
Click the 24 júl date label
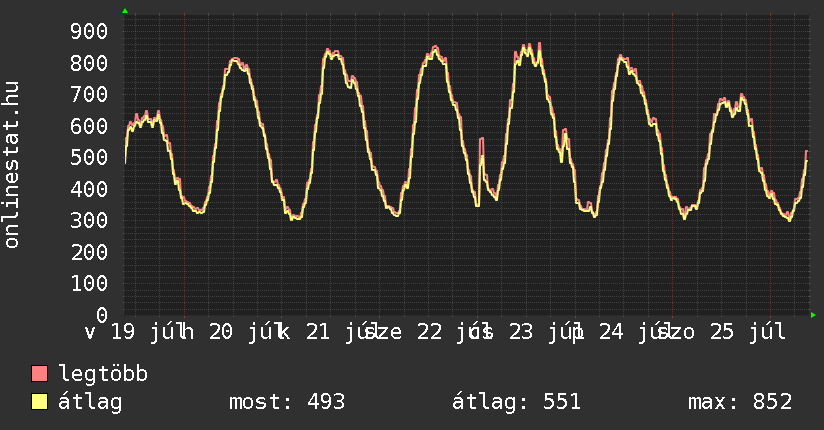[x=633, y=332]
